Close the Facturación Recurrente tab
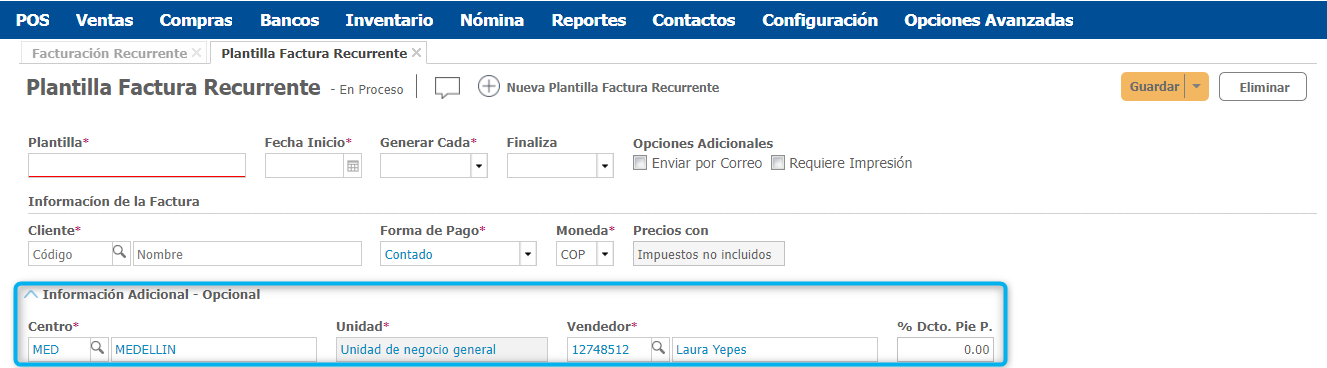Screen dimensions: 1327x368 click(196, 53)
